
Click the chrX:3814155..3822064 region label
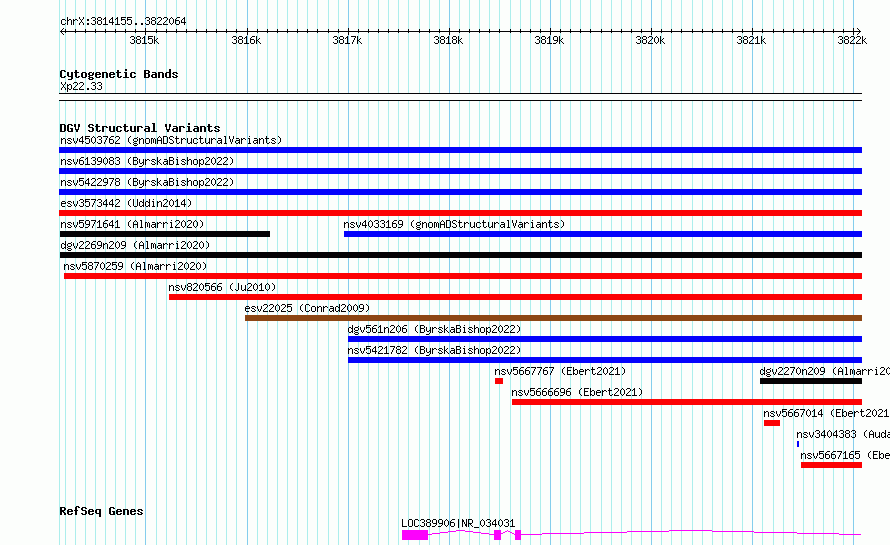click(x=123, y=21)
